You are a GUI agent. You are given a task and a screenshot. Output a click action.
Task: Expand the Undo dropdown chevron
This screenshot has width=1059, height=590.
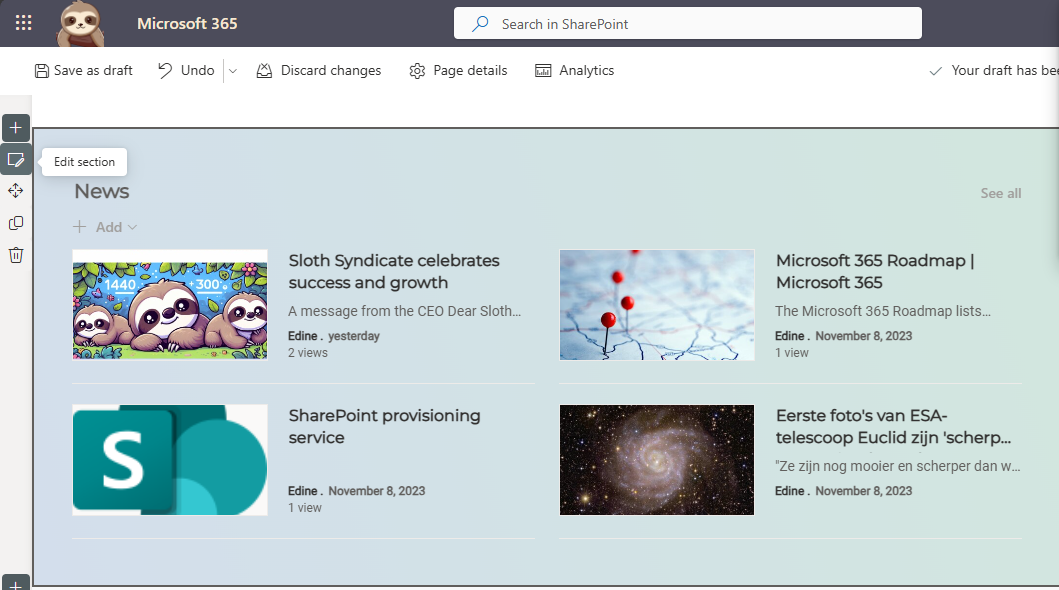coord(232,70)
